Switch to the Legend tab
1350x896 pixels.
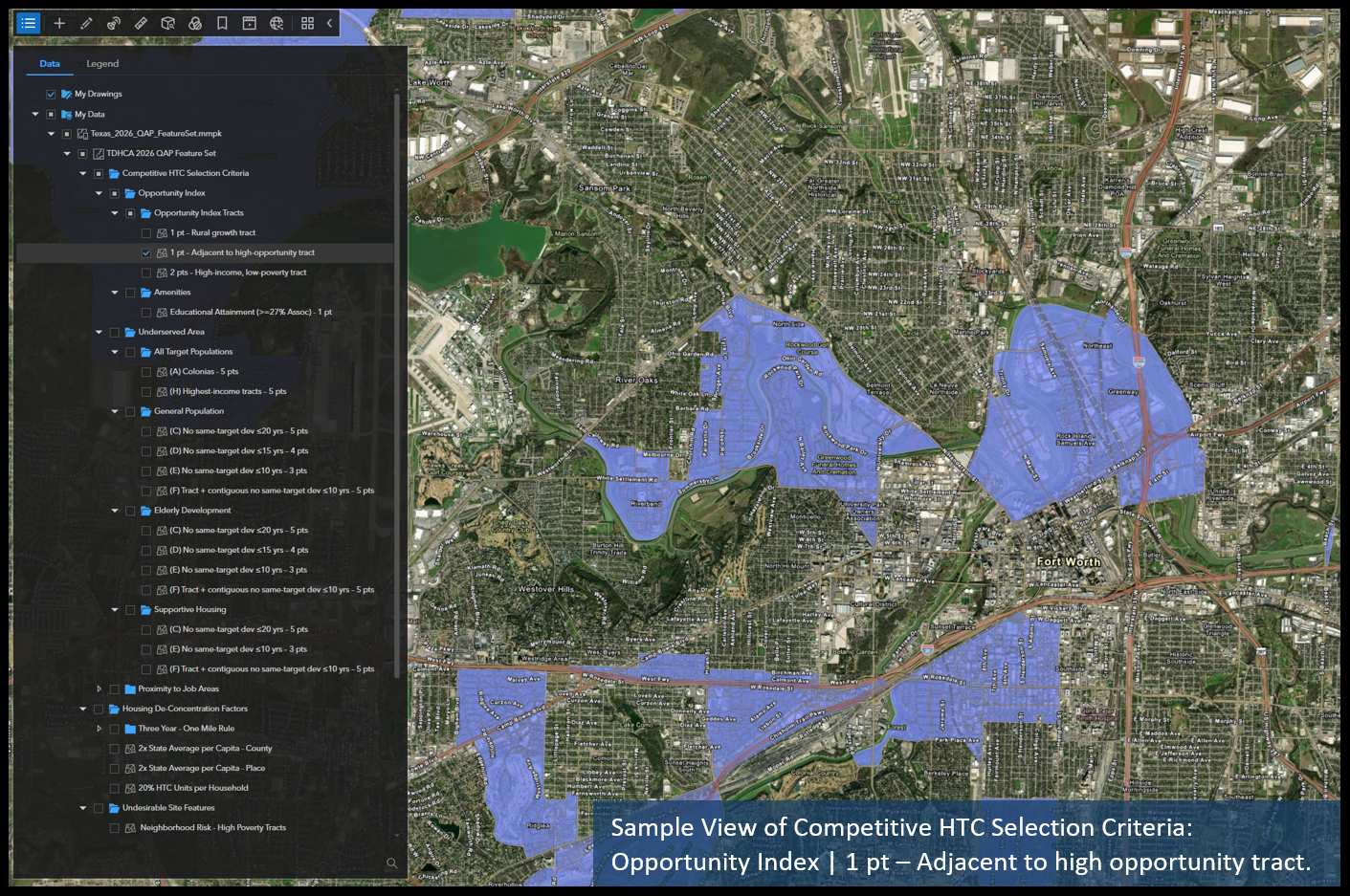click(101, 63)
